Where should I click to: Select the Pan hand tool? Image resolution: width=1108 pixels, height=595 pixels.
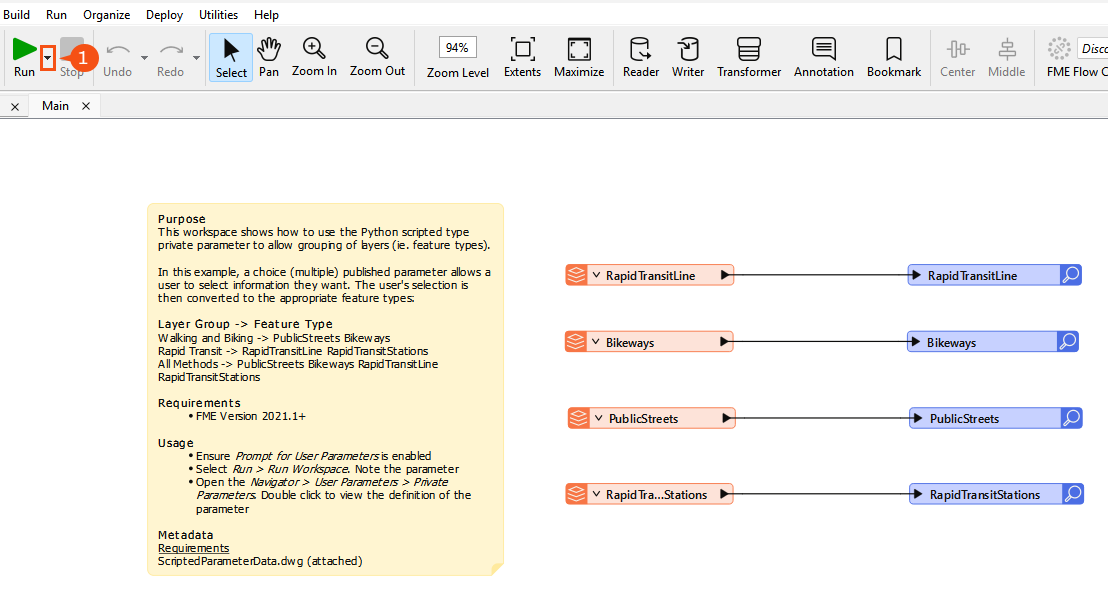tap(269, 56)
